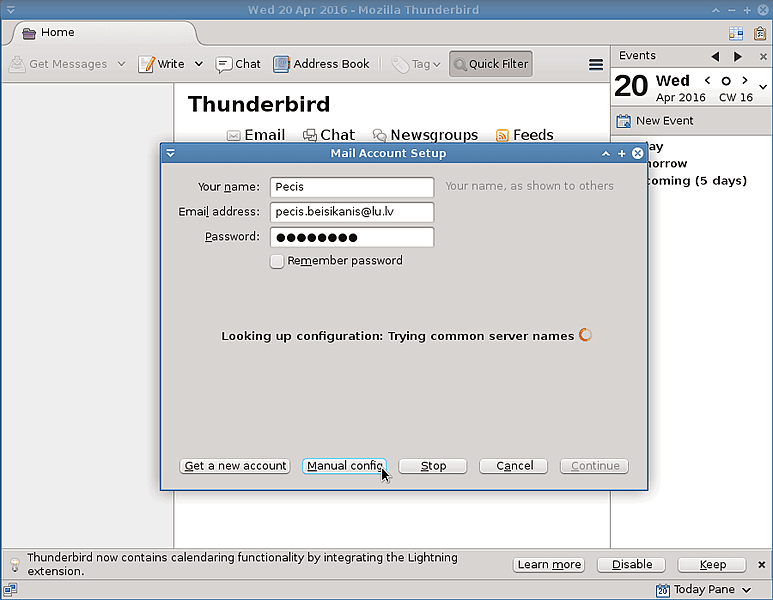Screen dimensions: 773x600
Task: Click Get a new account button
Action: click(235, 466)
